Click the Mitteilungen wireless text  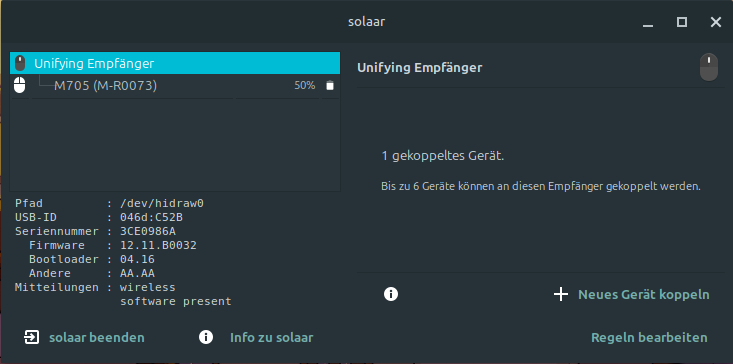point(148,287)
